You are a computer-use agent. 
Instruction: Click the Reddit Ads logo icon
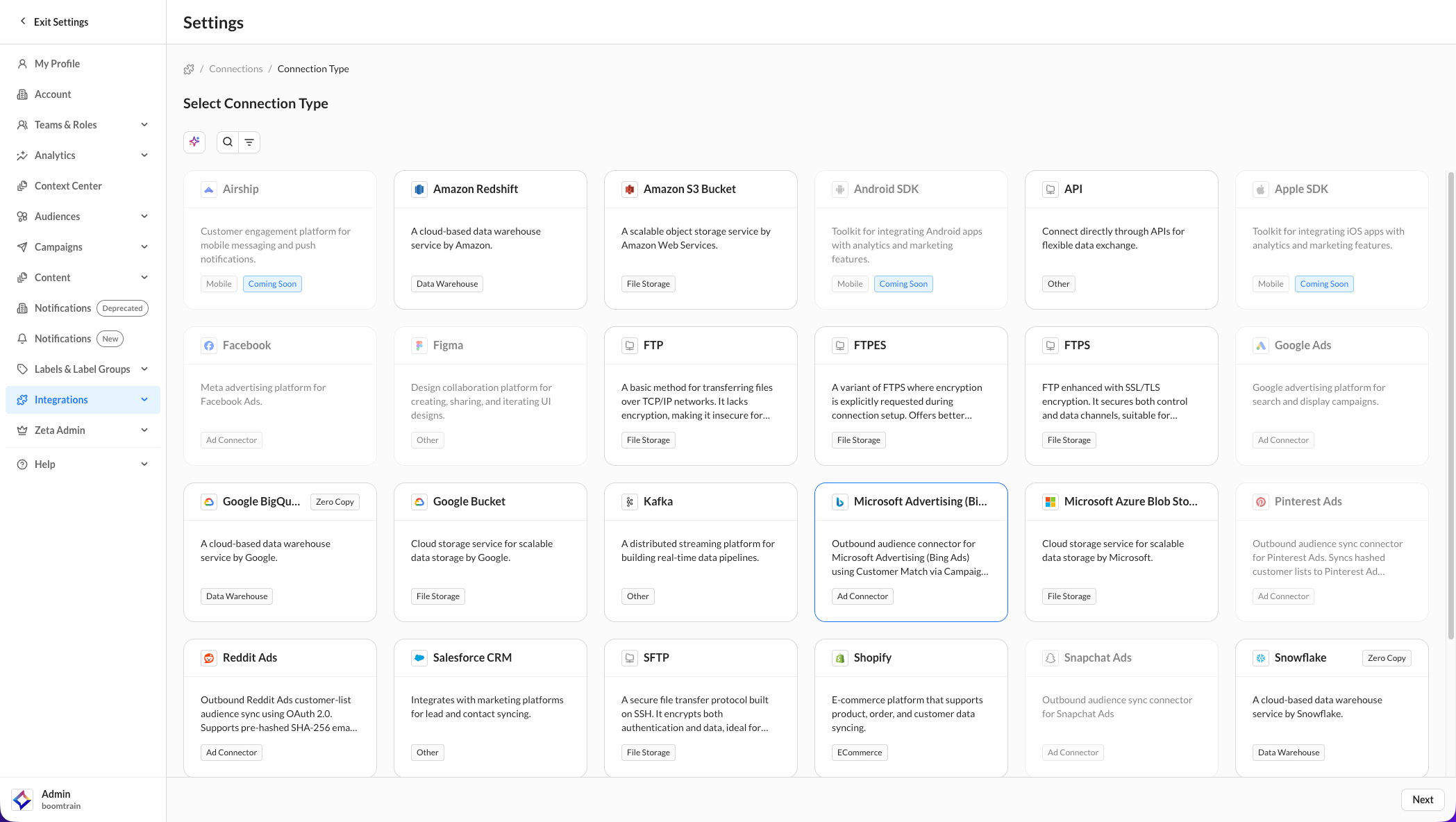(209, 658)
